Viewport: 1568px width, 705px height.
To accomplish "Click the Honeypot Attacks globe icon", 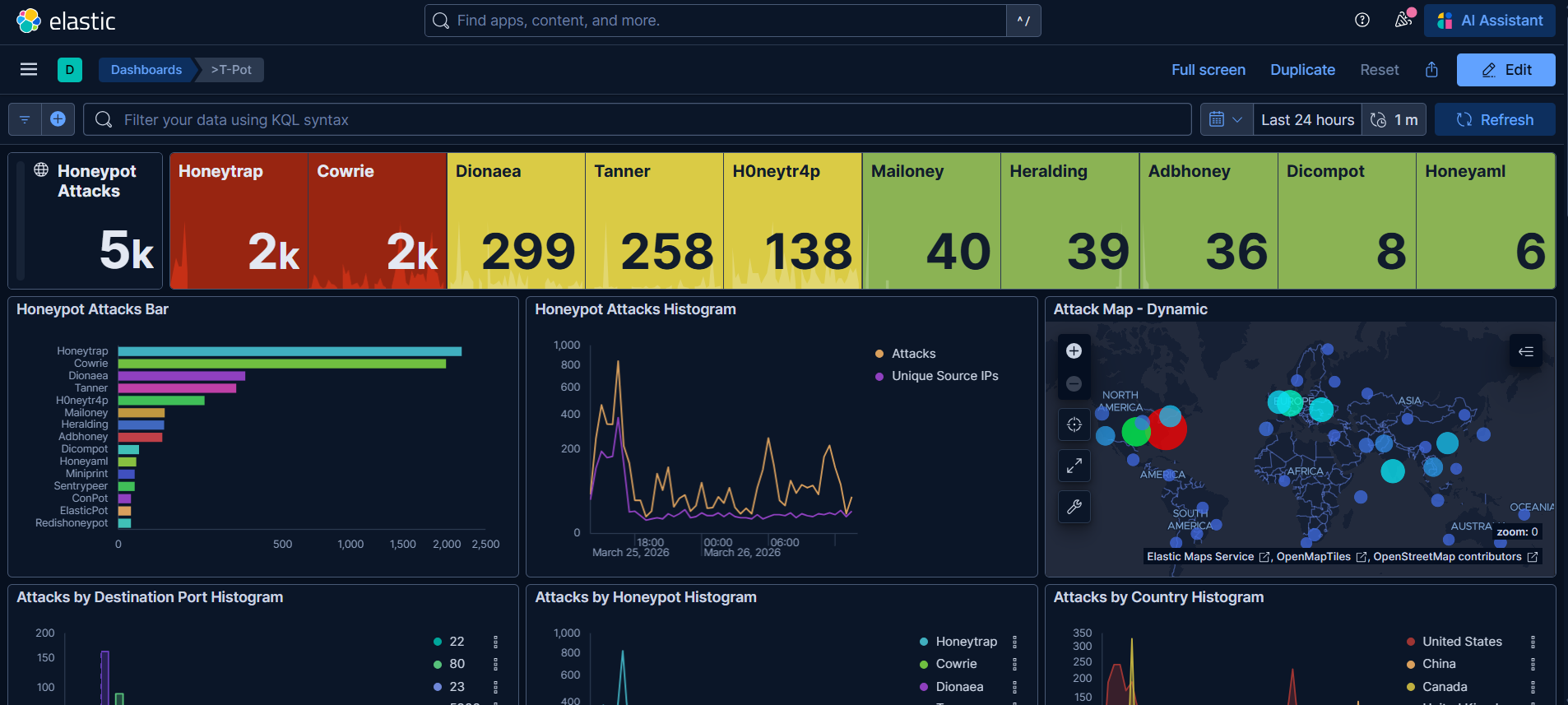I will coord(41,169).
